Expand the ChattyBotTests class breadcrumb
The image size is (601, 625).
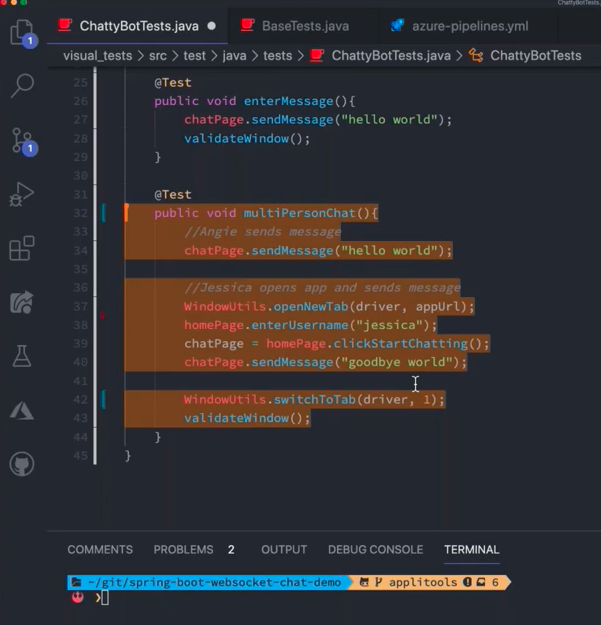[x=535, y=55]
